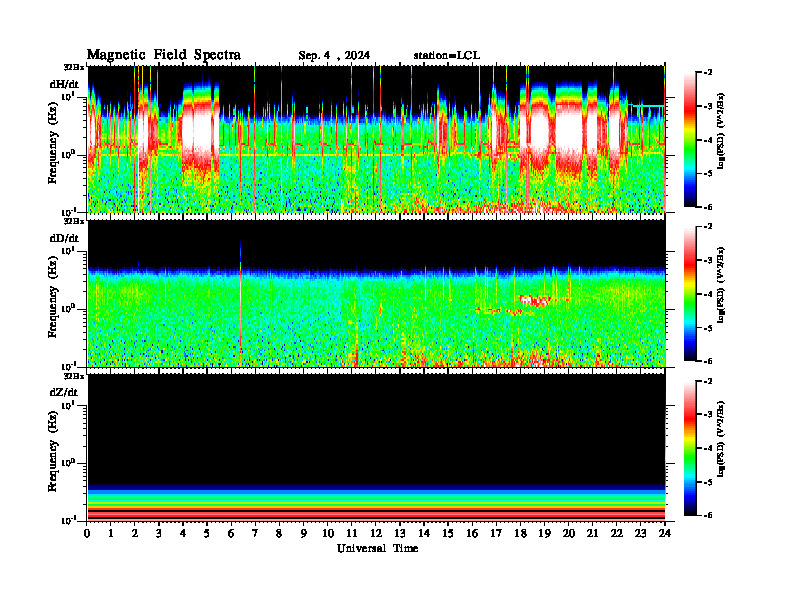Click hour 14 on the time axis
This screenshot has width=792, height=612.
[424, 533]
